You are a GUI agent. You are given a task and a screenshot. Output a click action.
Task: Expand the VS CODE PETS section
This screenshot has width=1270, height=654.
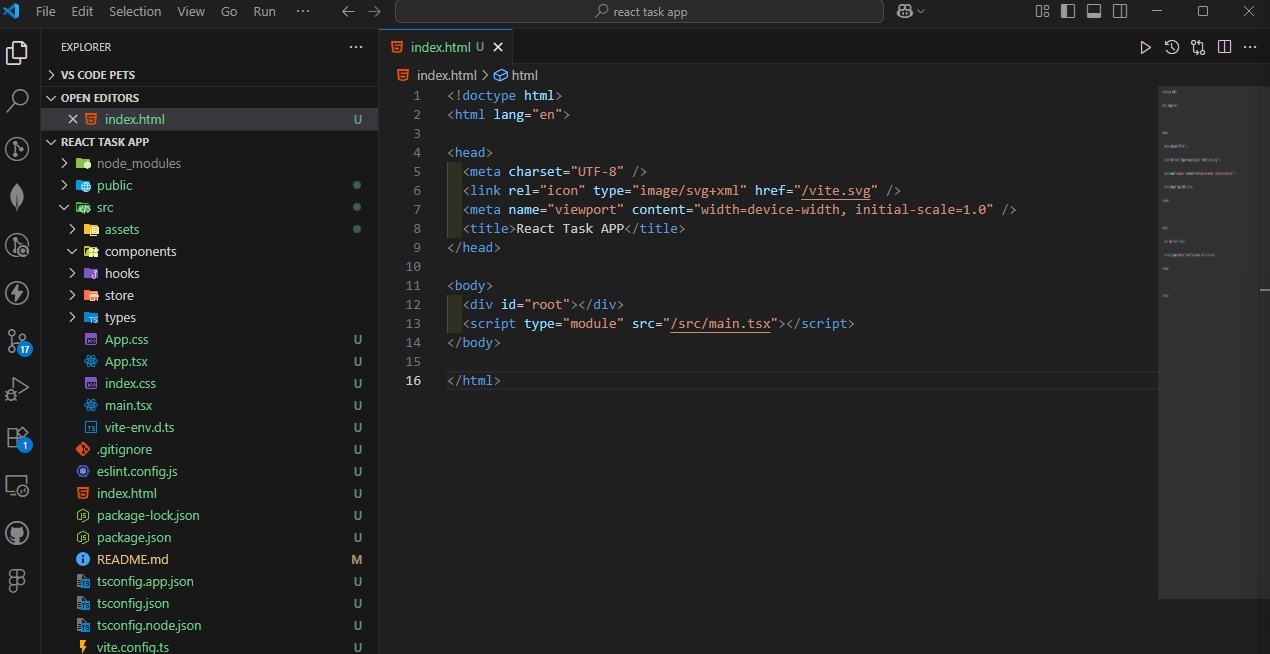click(x=209, y=75)
